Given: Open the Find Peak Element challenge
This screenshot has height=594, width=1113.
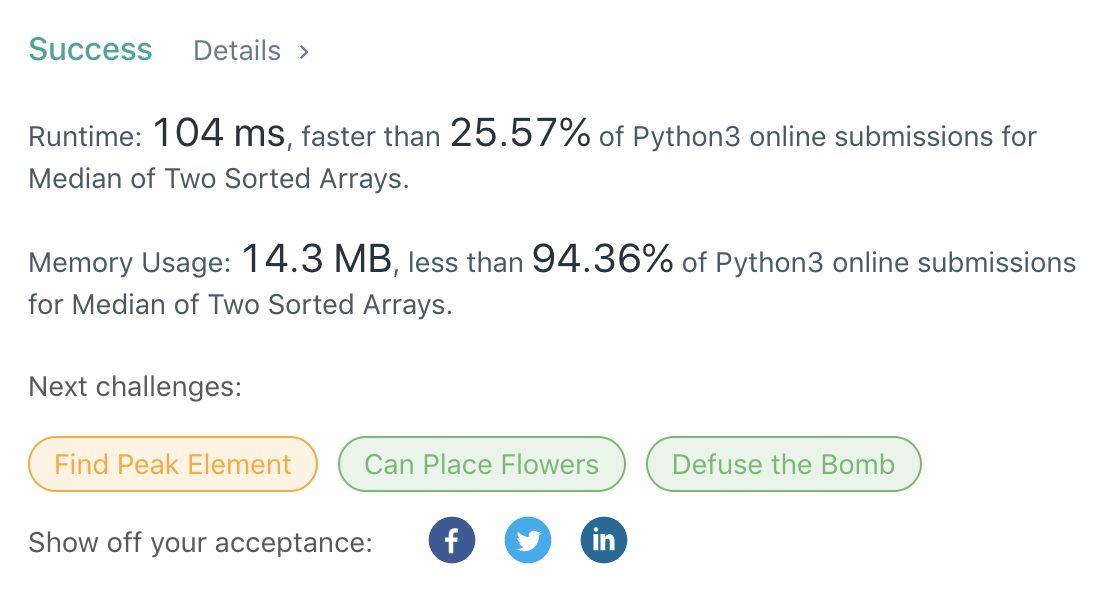Looking at the screenshot, I should click(x=173, y=464).
